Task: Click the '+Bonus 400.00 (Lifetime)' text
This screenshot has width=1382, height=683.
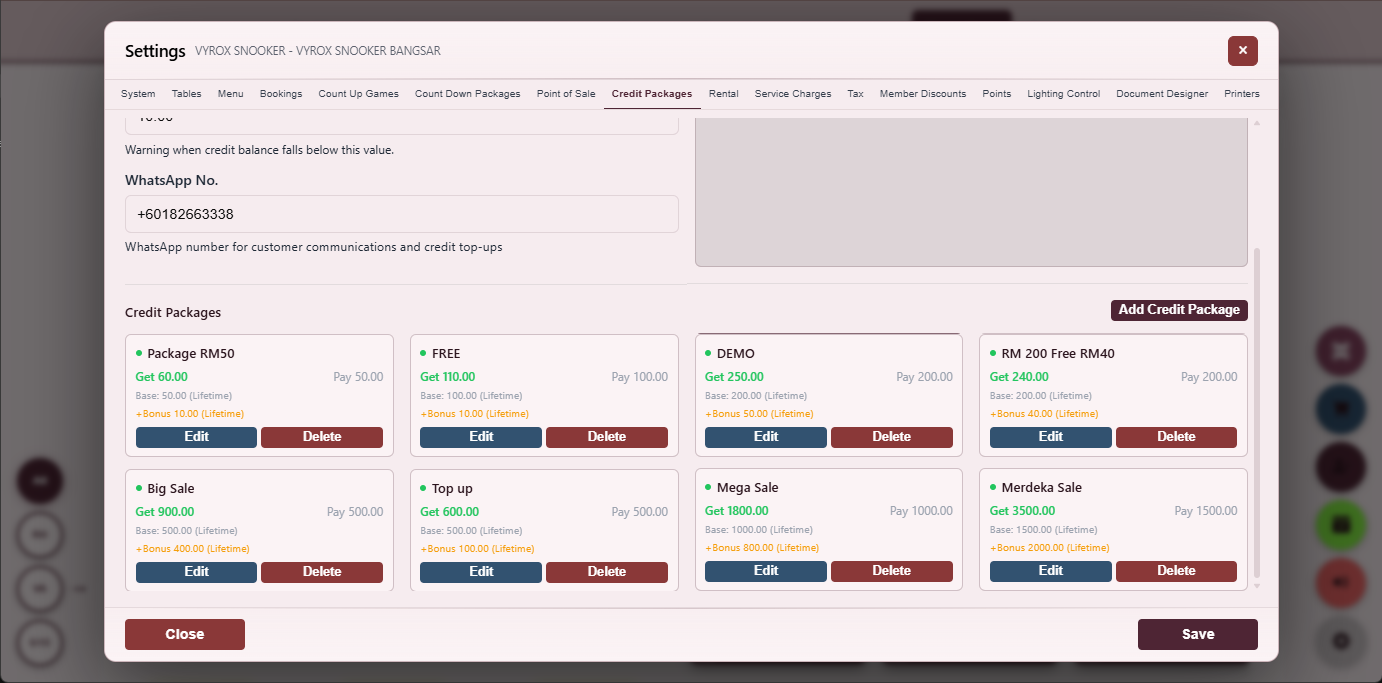Action: point(193,549)
